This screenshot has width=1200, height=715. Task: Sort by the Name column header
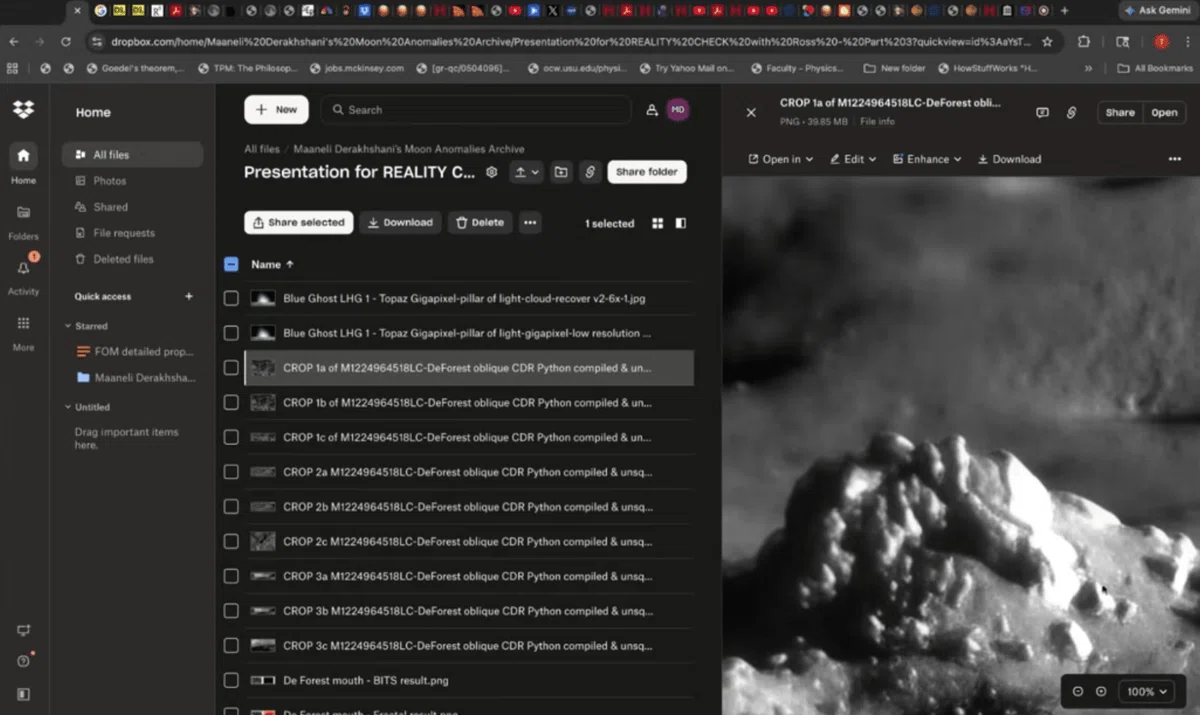coord(273,264)
